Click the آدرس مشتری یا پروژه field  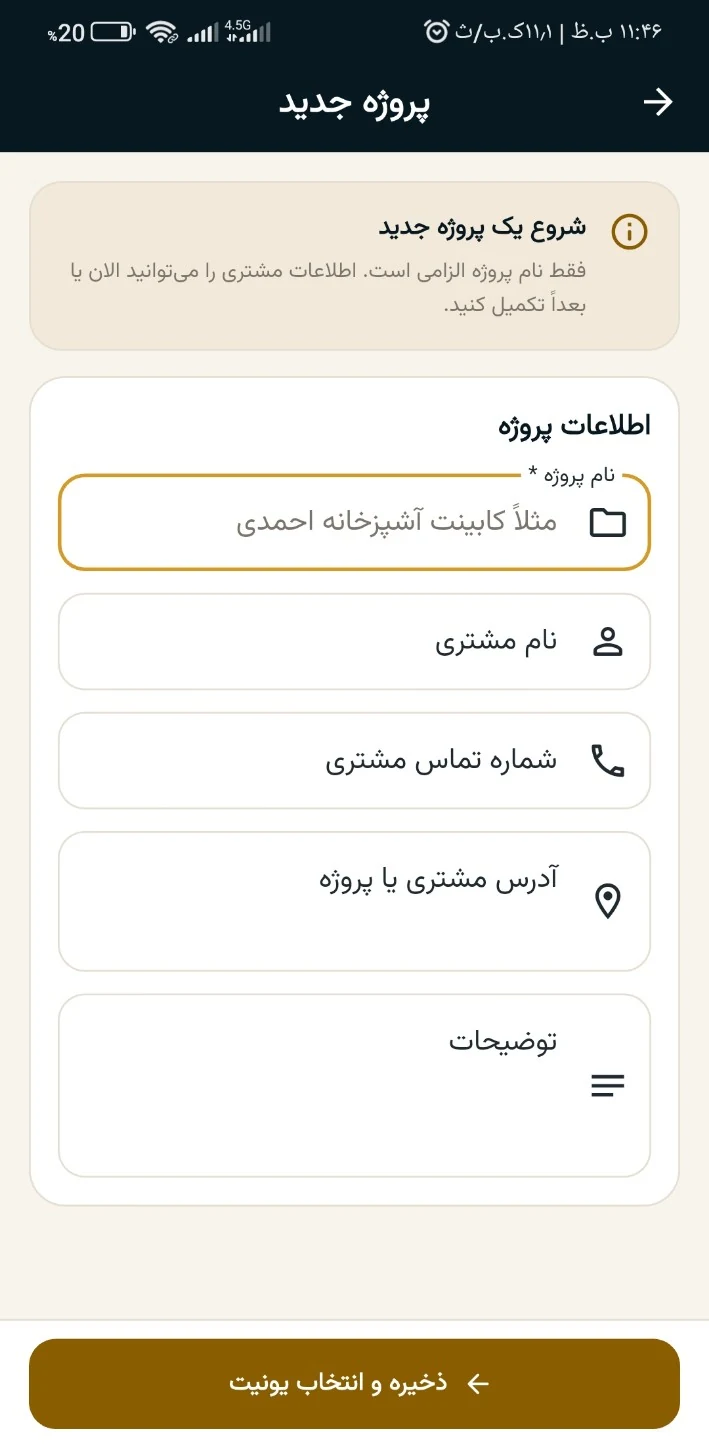[354, 901]
